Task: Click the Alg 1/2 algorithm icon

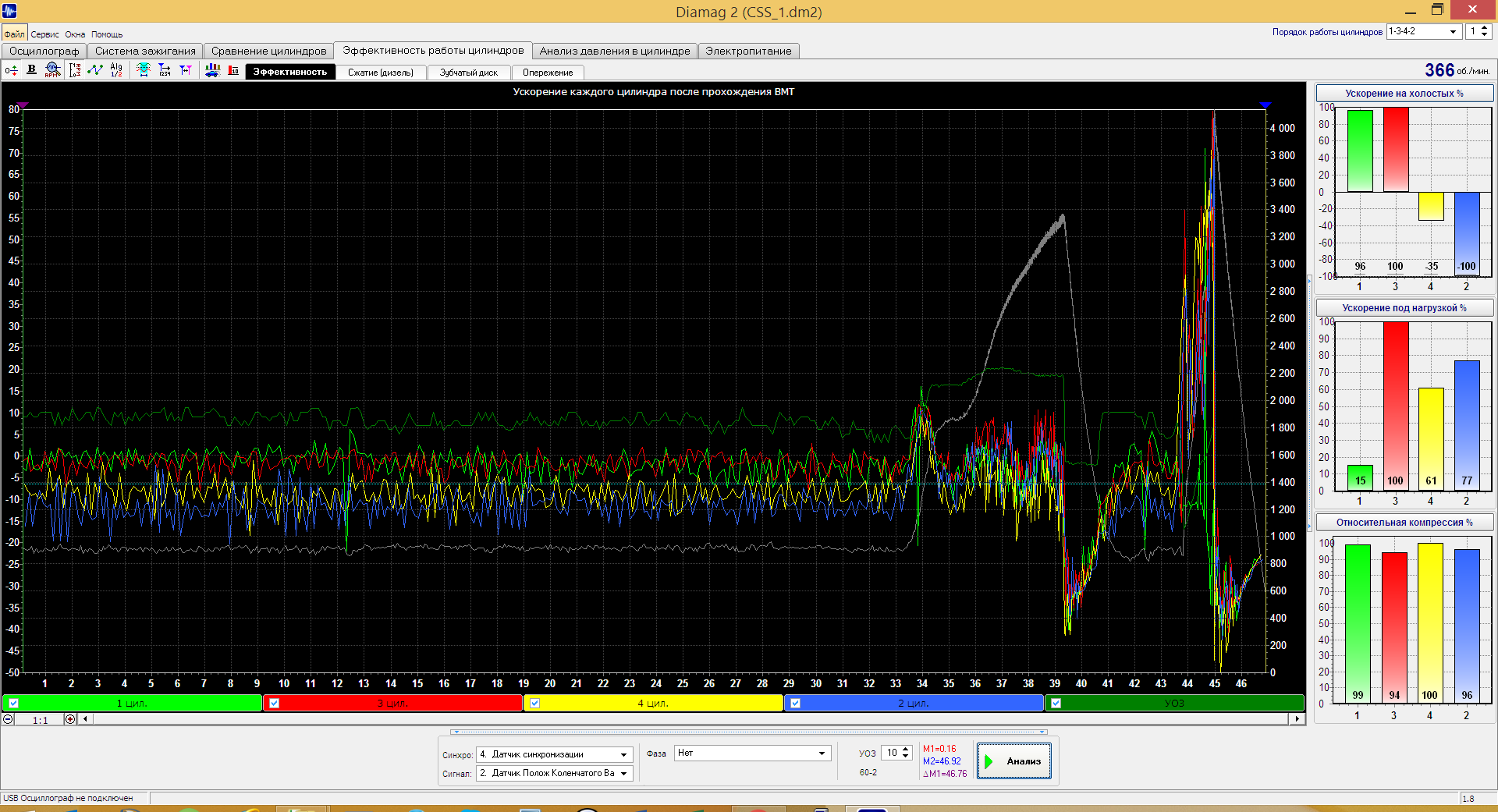Action: pos(116,70)
